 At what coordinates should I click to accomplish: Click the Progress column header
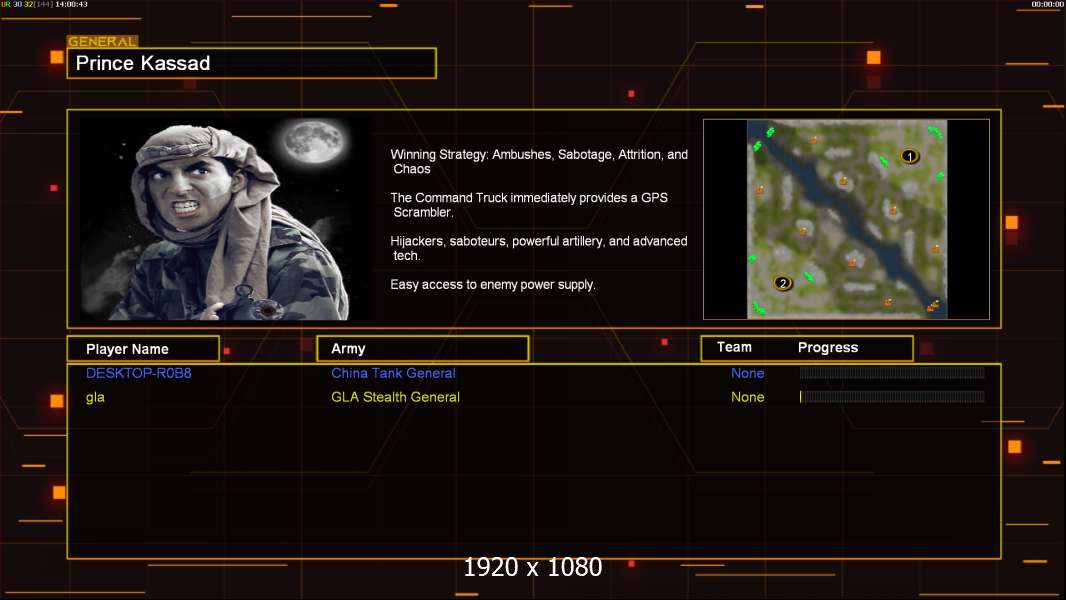(x=828, y=347)
